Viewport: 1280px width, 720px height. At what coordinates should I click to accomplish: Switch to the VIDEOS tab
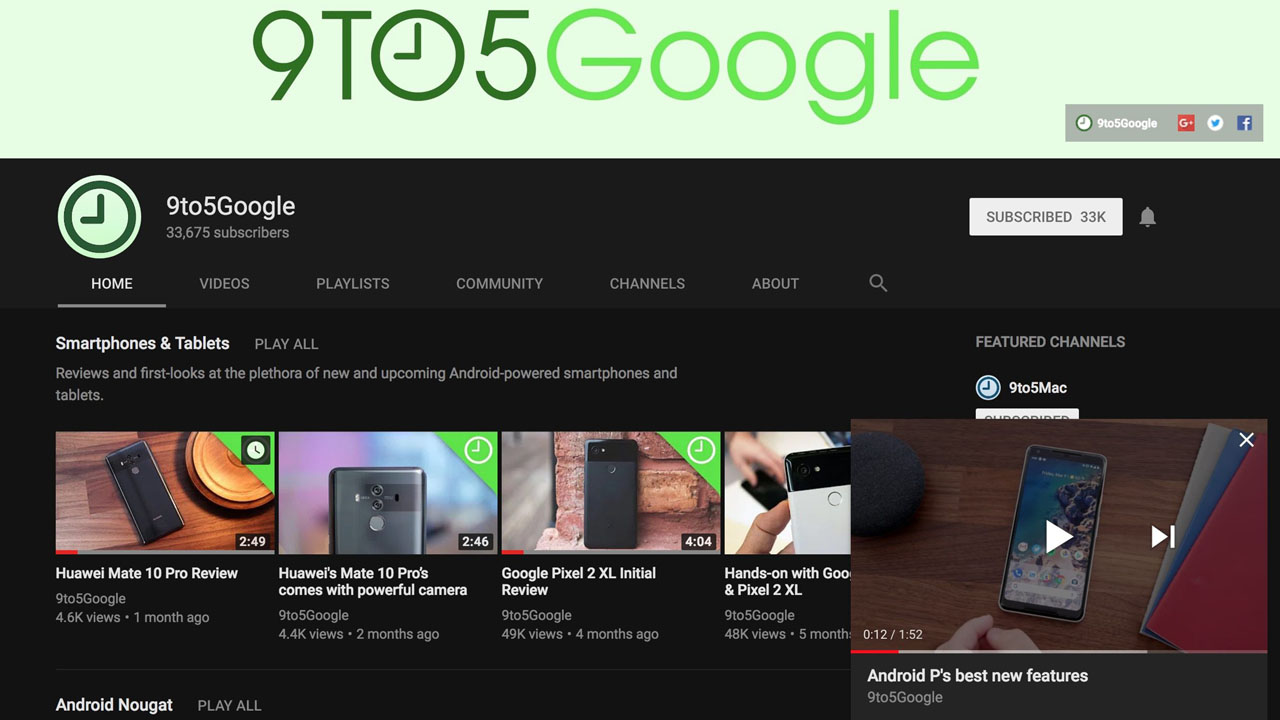click(x=224, y=284)
